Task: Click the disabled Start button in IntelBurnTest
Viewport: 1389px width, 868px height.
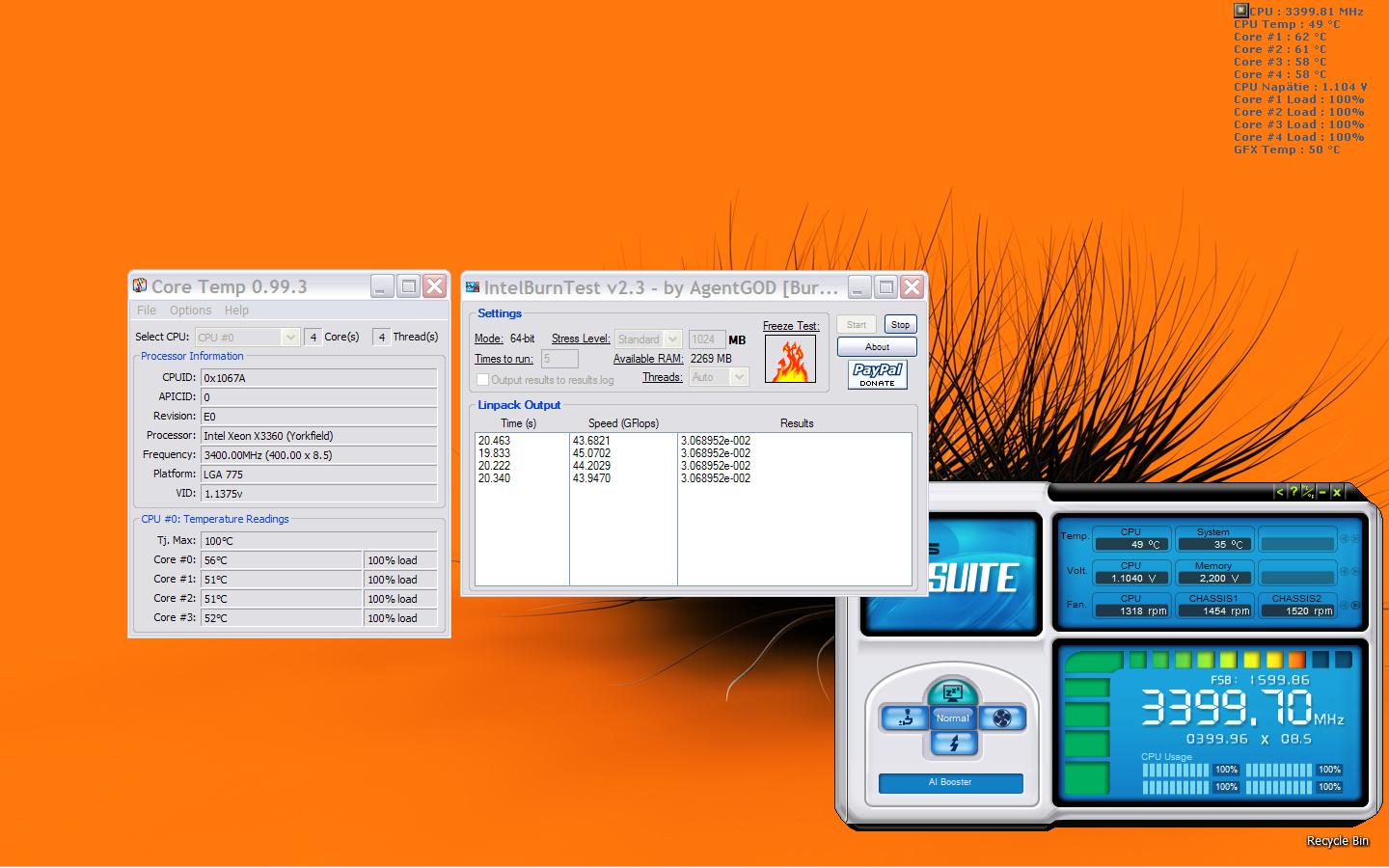Action: click(x=857, y=325)
